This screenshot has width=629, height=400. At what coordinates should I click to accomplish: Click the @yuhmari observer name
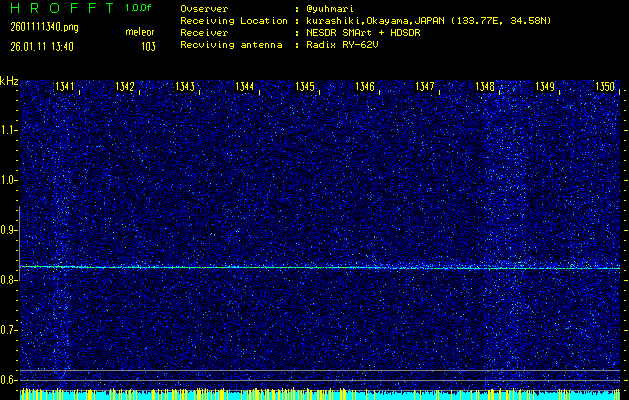pos(332,8)
